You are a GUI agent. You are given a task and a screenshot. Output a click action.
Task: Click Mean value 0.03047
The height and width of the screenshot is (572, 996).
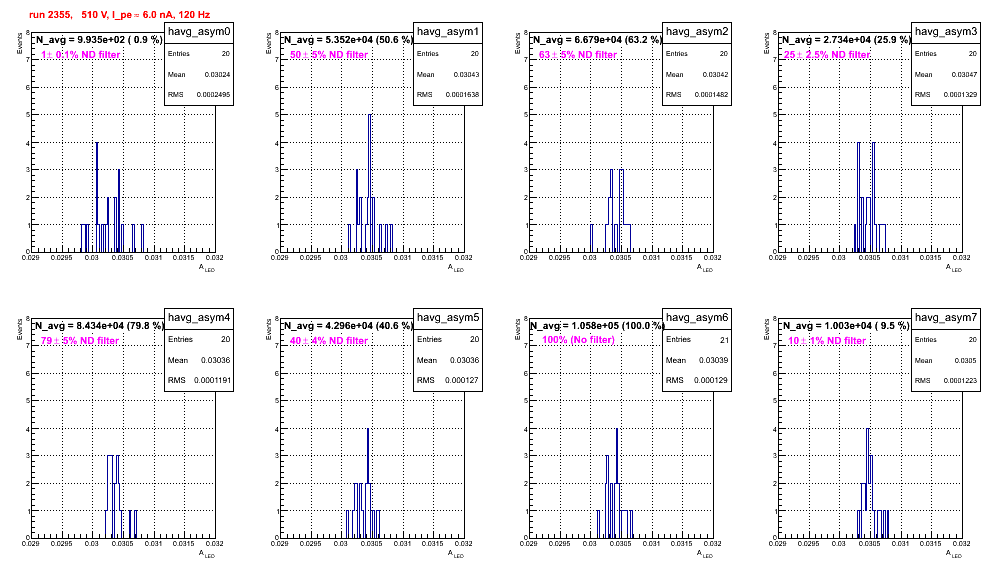click(964, 75)
